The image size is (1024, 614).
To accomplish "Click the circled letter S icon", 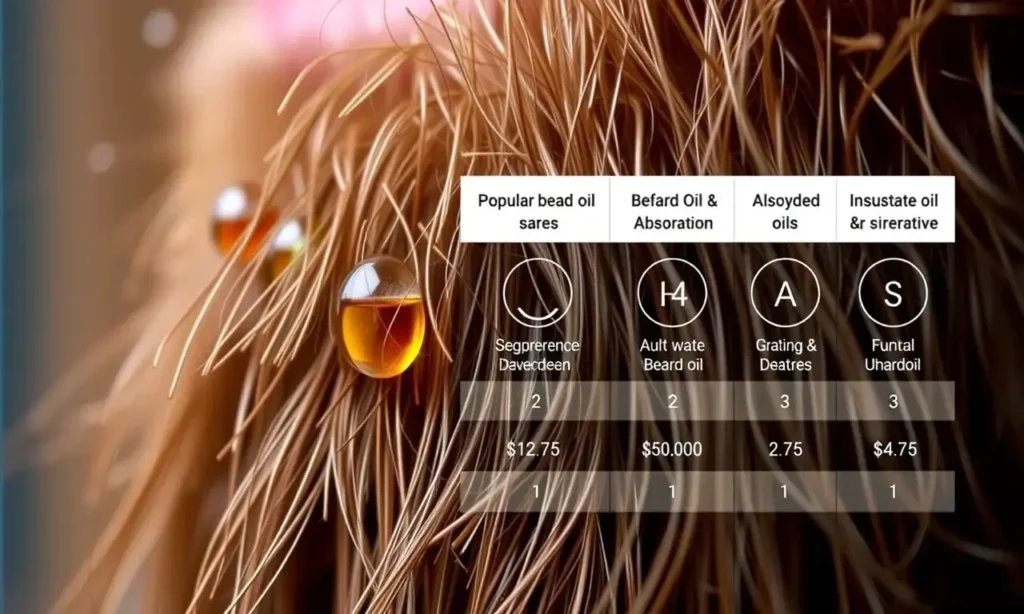I will point(893,293).
